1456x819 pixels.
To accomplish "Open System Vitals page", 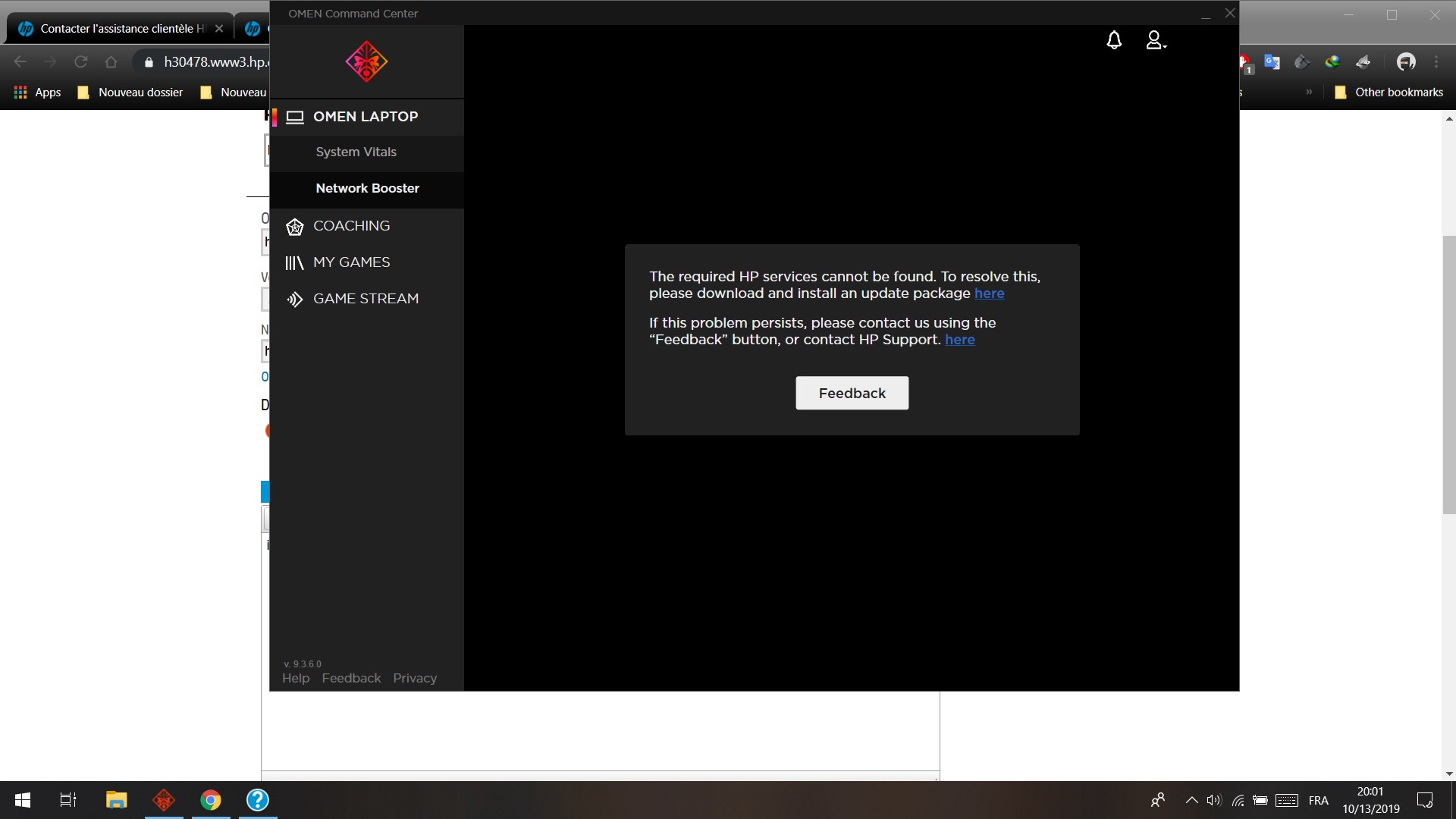I will (x=367, y=152).
